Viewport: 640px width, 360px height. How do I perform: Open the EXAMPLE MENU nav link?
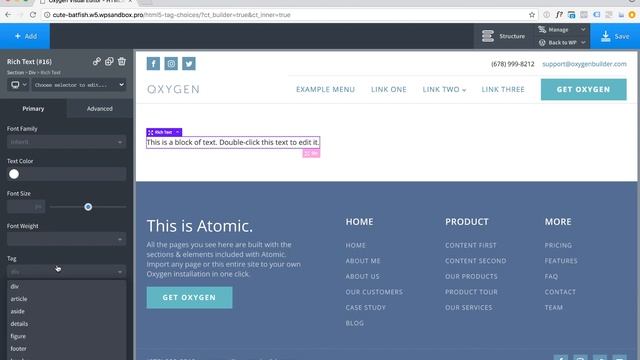[x=325, y=89]
